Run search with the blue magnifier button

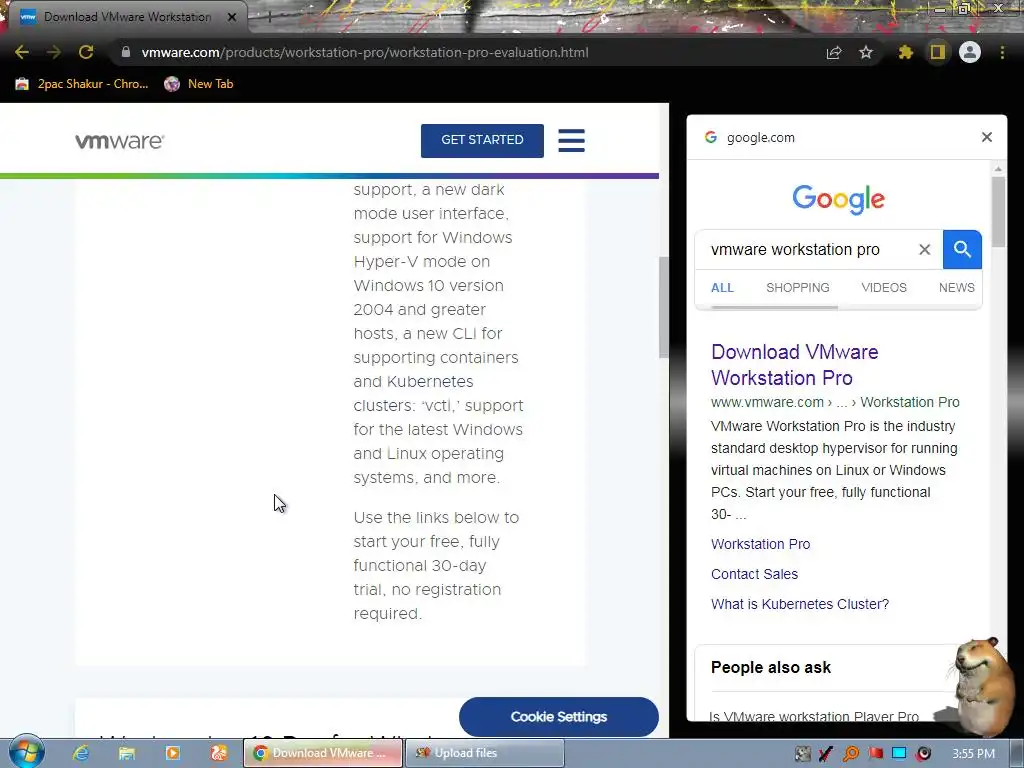click(962, 249)
